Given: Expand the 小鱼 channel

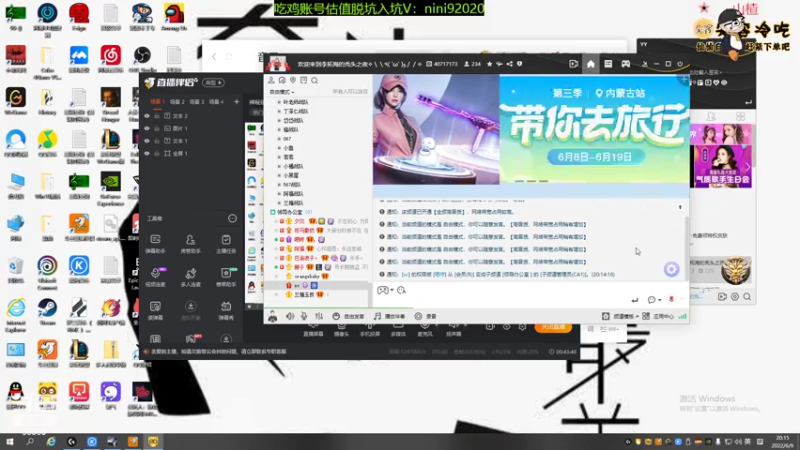Looking at the screenshot, I should (279, 148).
